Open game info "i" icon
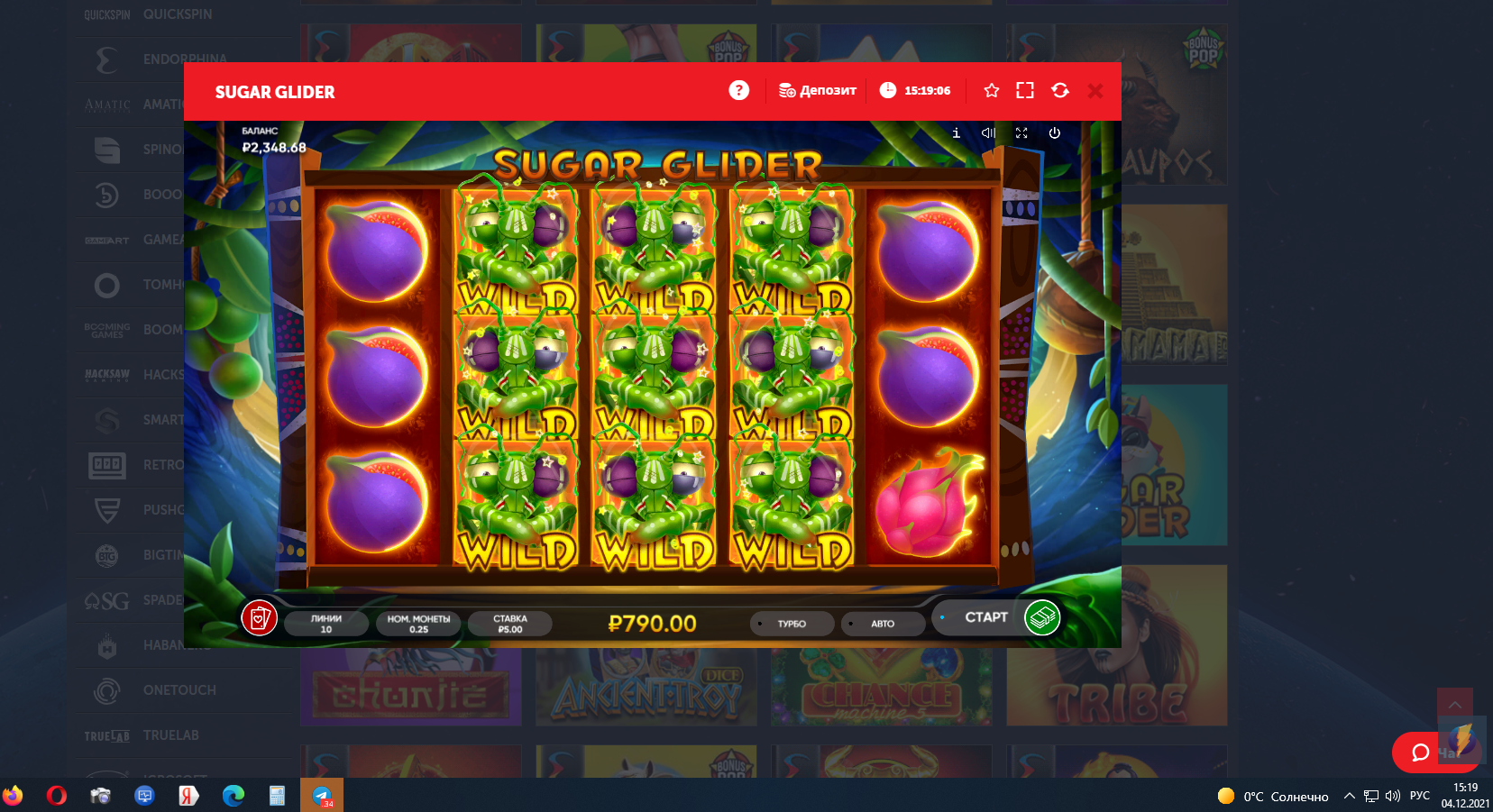 (x=957, y=132)
